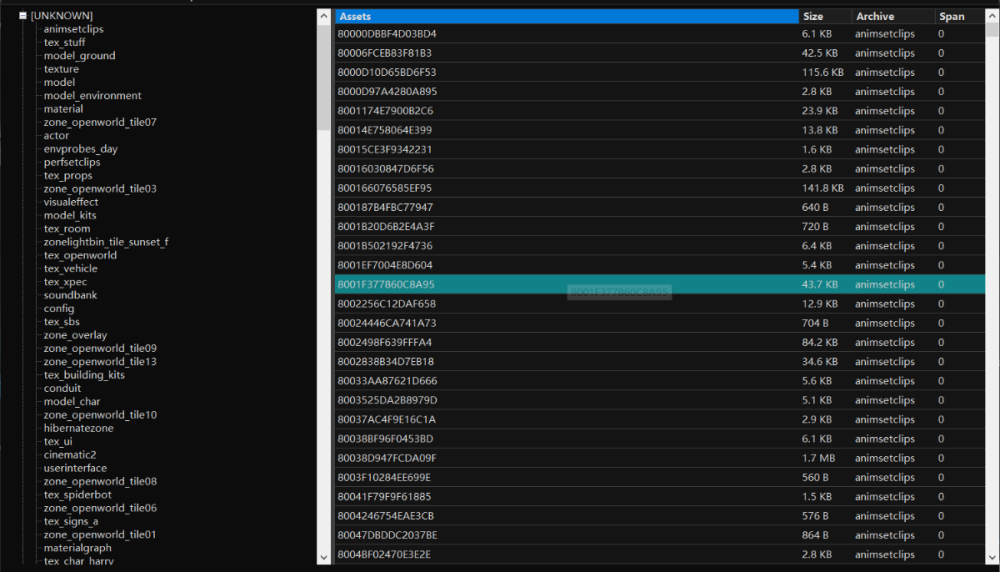Select asset 80038D947FCDA09F
This screenshot has width=1000, height=572.
coord(660,458)
